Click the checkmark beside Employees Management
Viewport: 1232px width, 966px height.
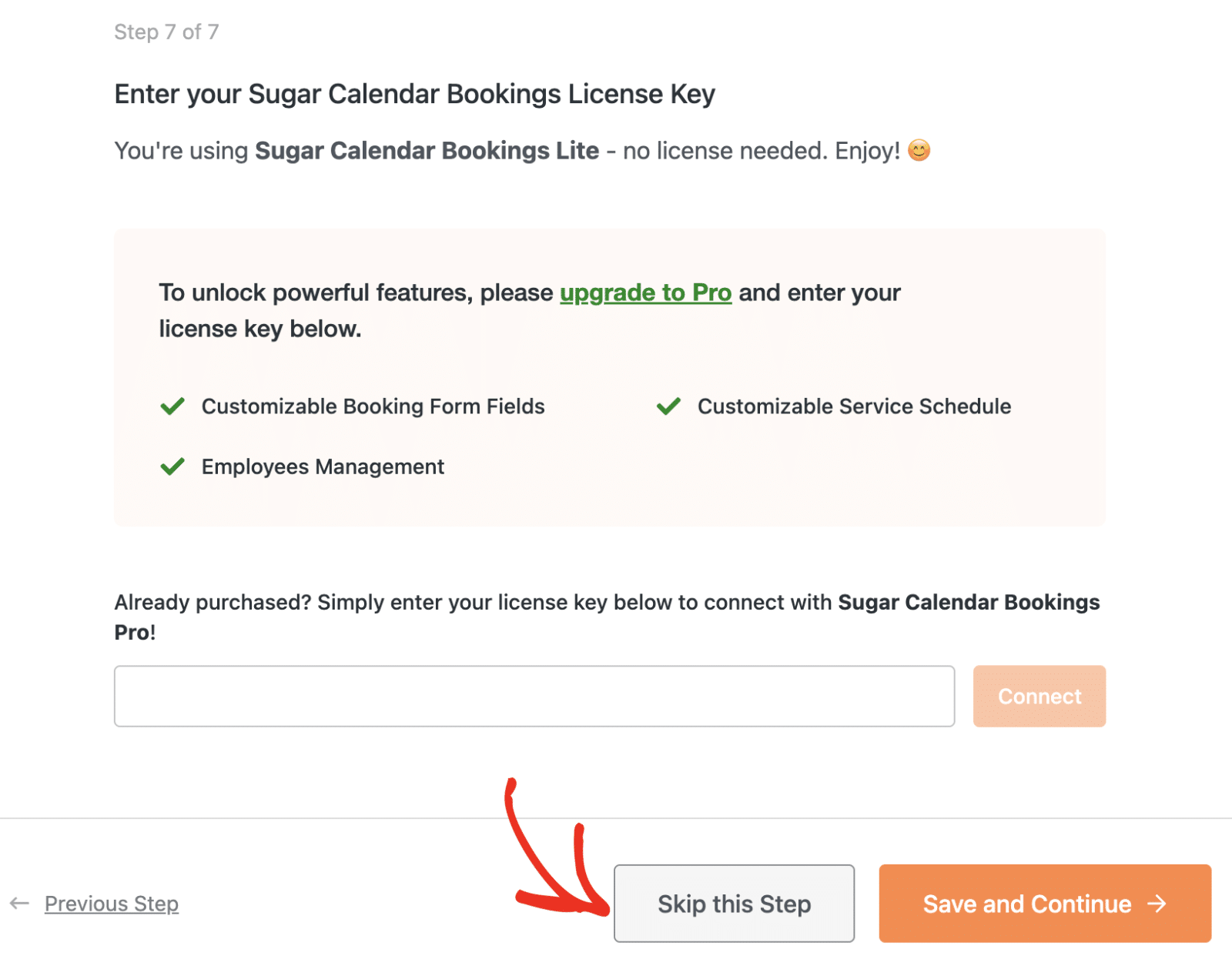[x=171, y=466]
